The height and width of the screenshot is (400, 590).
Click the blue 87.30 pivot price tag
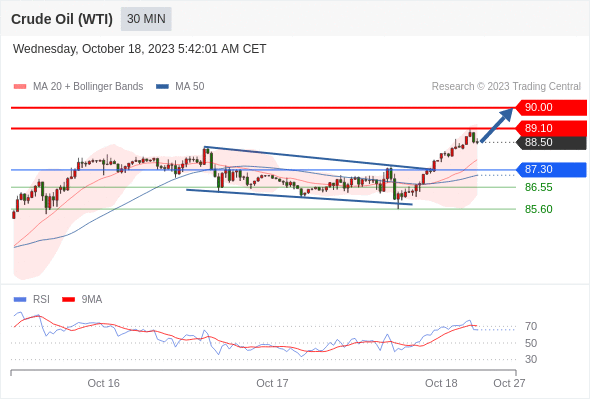[x=551, y=170]
